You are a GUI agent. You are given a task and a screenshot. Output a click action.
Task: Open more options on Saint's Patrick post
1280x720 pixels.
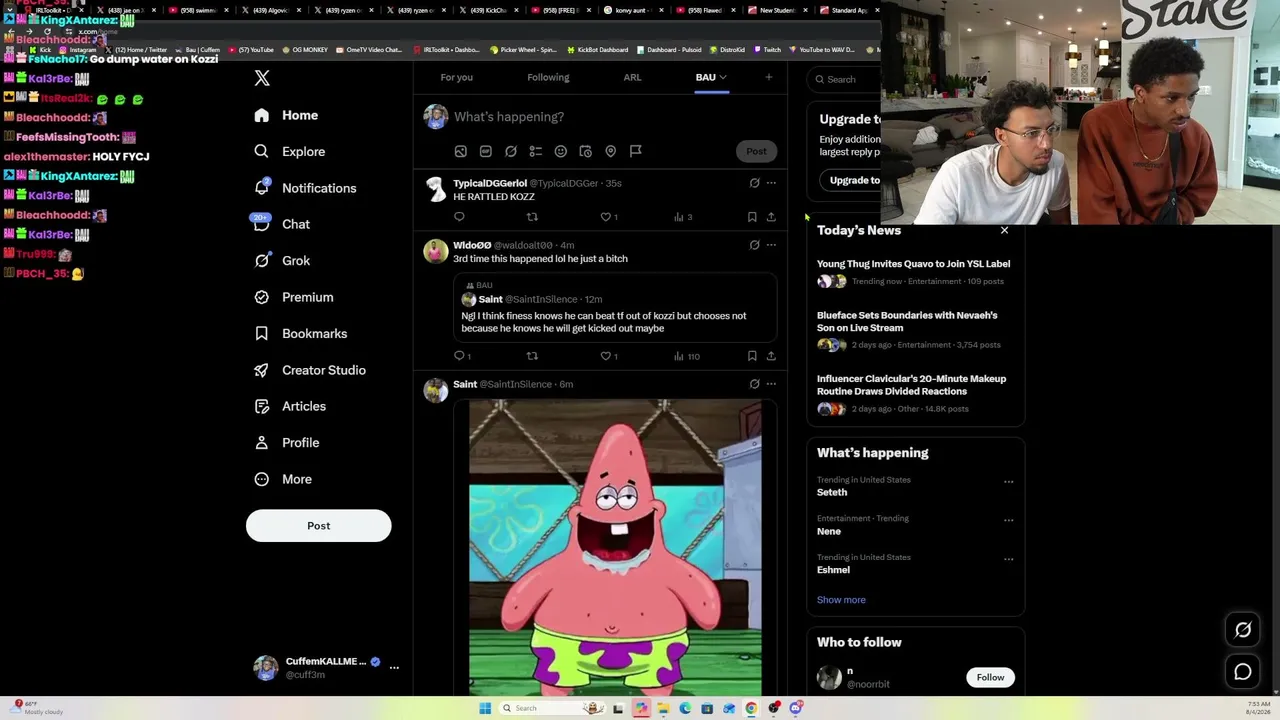tap(771, 384)
